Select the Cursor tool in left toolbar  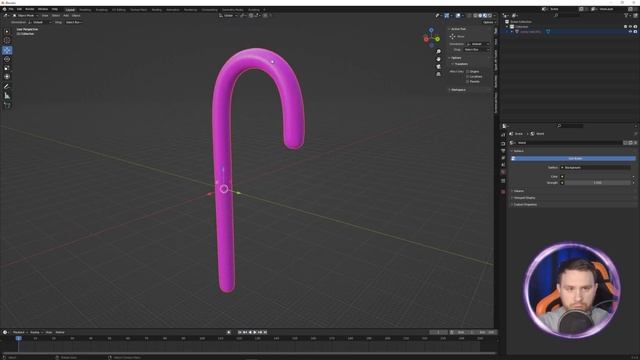click(7, 40)
